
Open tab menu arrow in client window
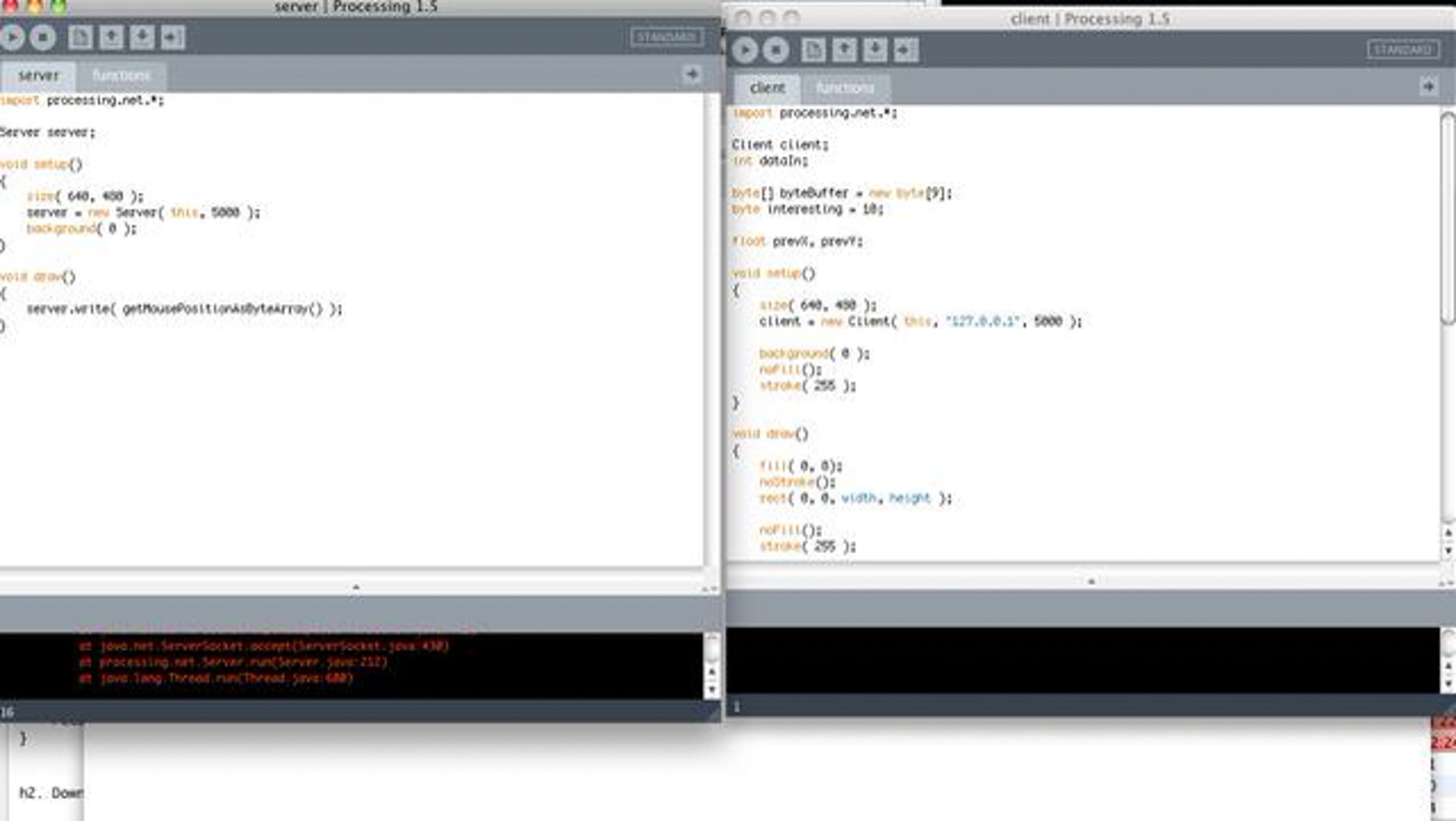coord(1429,87)
